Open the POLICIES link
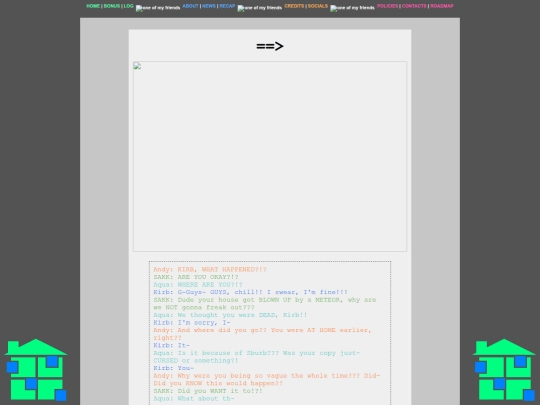The image size is (540, 405). (x=387, y=6)
